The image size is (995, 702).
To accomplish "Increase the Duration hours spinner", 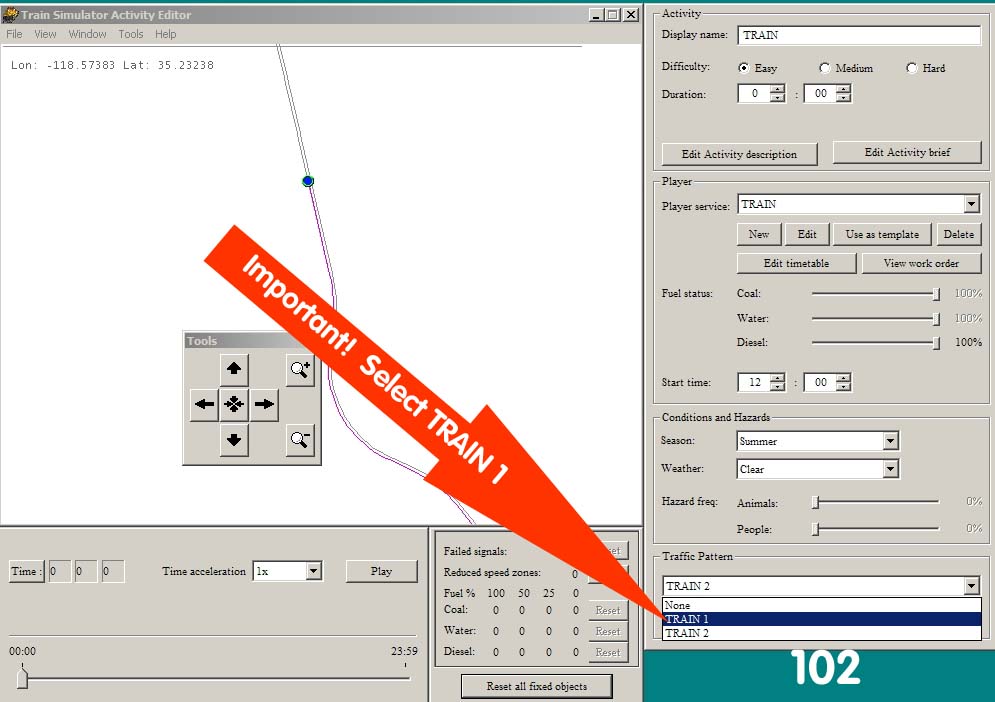I will pos(778,89).
